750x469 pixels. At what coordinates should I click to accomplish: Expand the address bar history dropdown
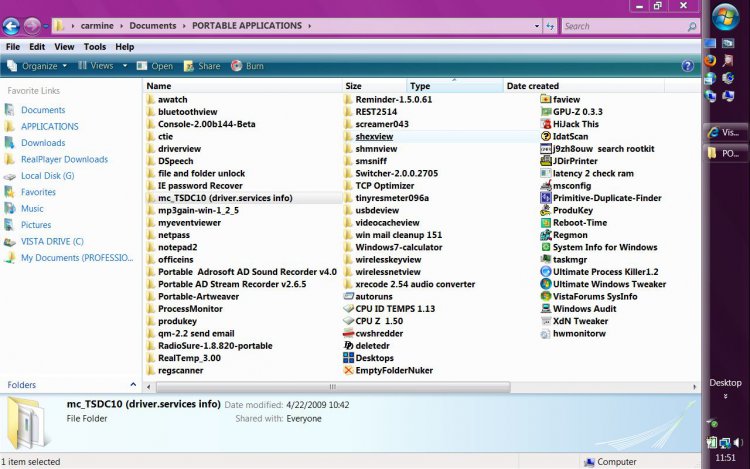click(537, 26)
